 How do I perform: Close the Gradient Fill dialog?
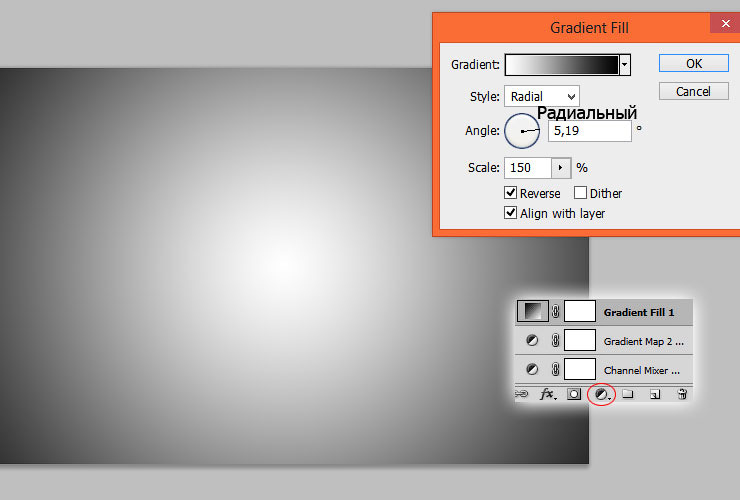[x=725, y=23]
